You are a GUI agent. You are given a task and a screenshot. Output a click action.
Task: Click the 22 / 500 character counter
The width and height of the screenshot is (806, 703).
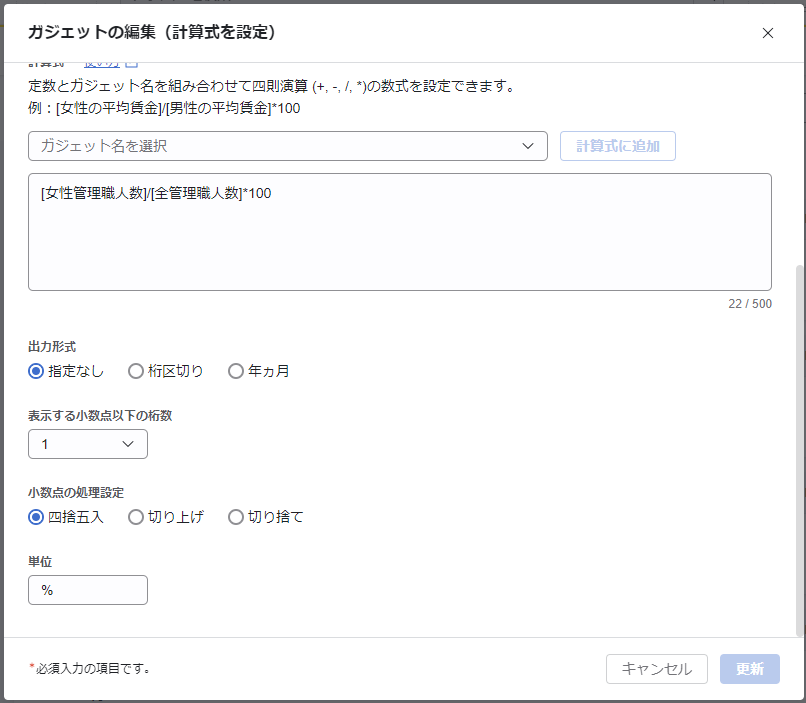[x=749, y=304]
